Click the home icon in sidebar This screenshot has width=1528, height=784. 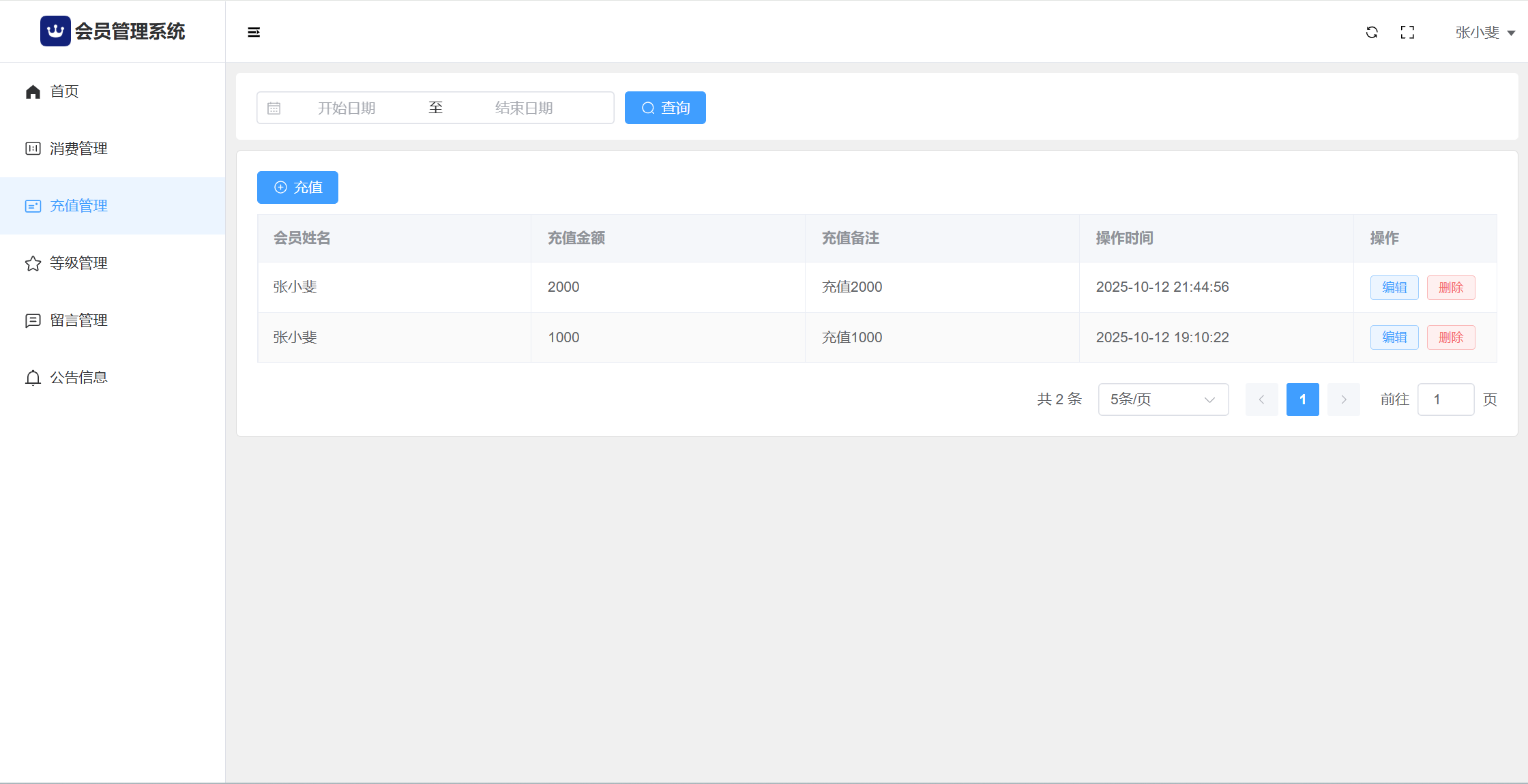[33, 91]
